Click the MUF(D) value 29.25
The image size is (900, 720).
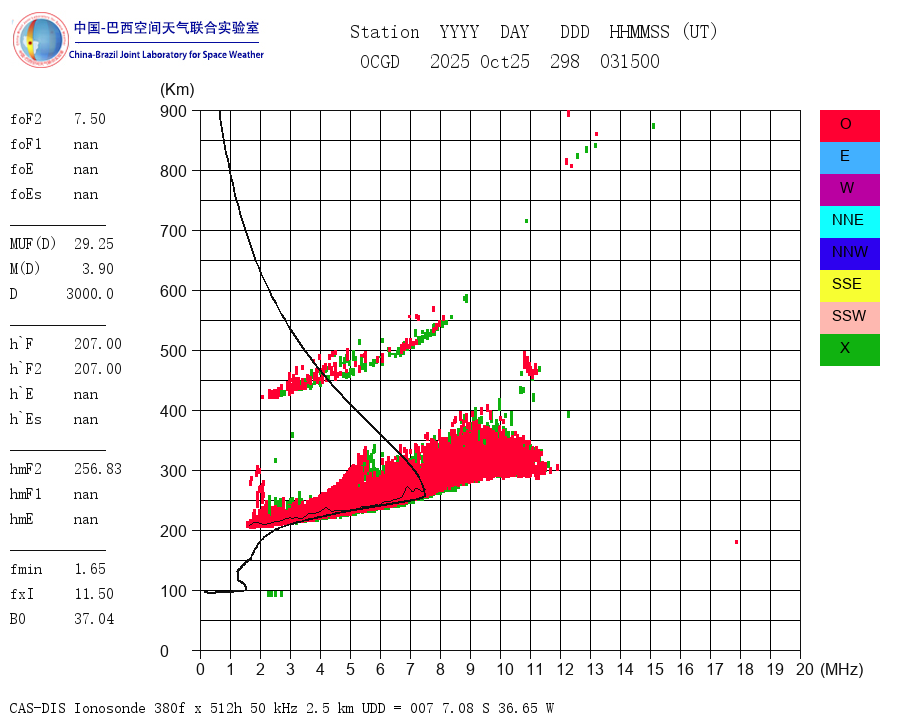point(94,244)
